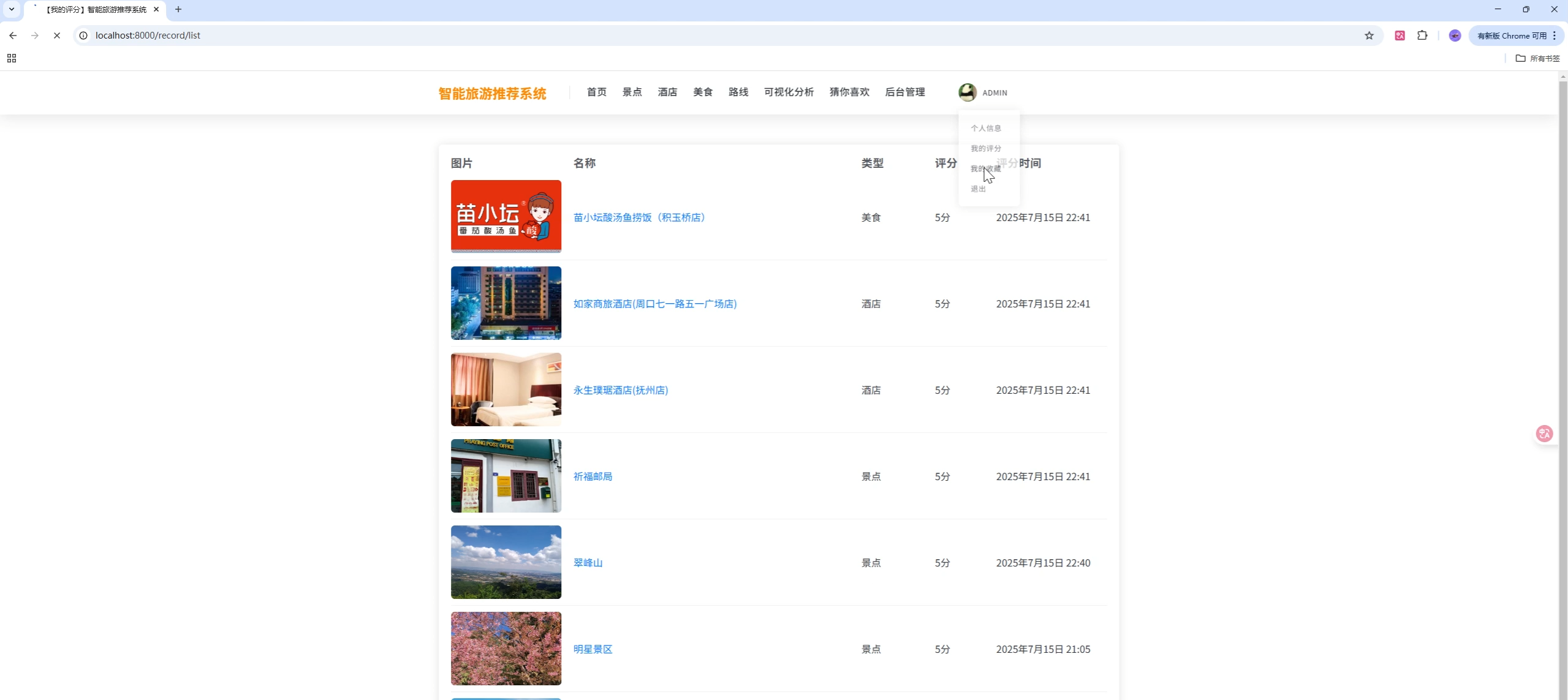Open the tab search dropdown arrow
The image size is (1568, 700).
pos(12,9)
